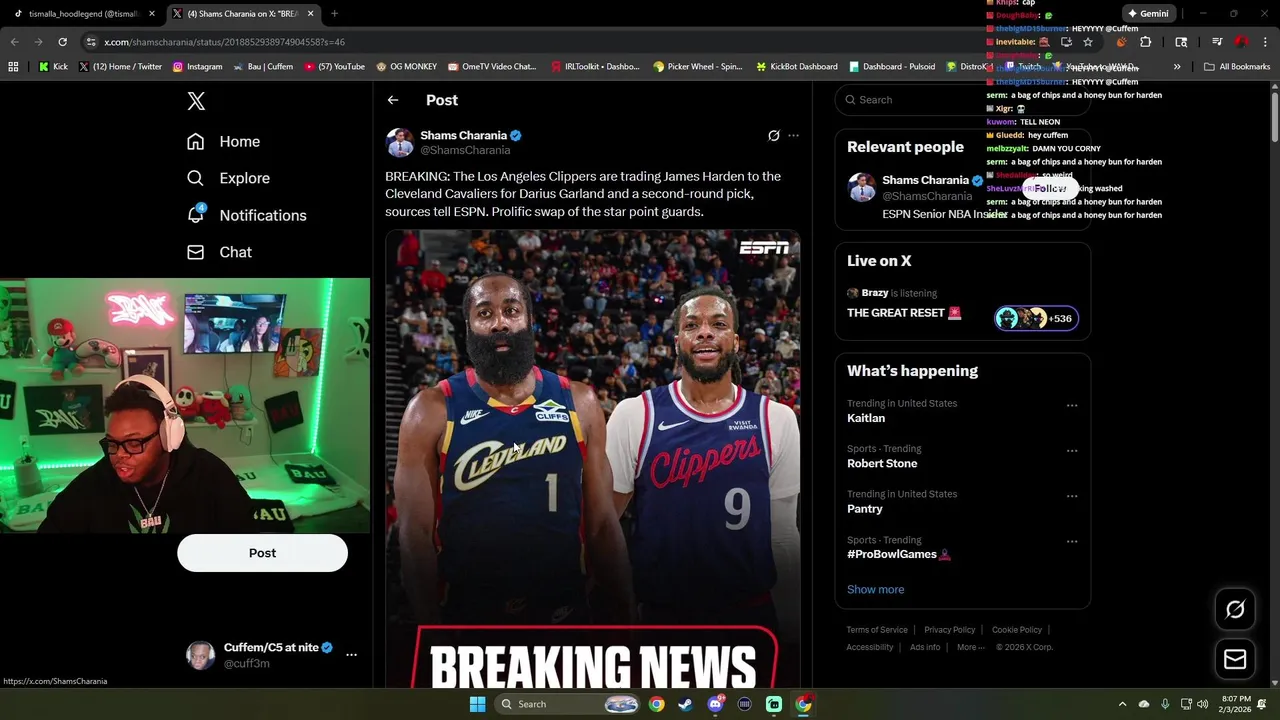This screenshot has width=1280, height=720.
Task: Open the Kick bookmark
Action: pos(53,67)
